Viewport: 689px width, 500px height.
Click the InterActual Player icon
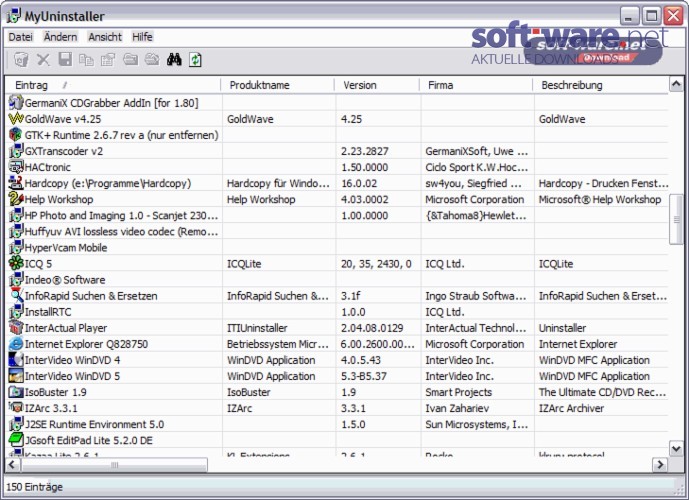pyautogui.click(x=16, y=328)
